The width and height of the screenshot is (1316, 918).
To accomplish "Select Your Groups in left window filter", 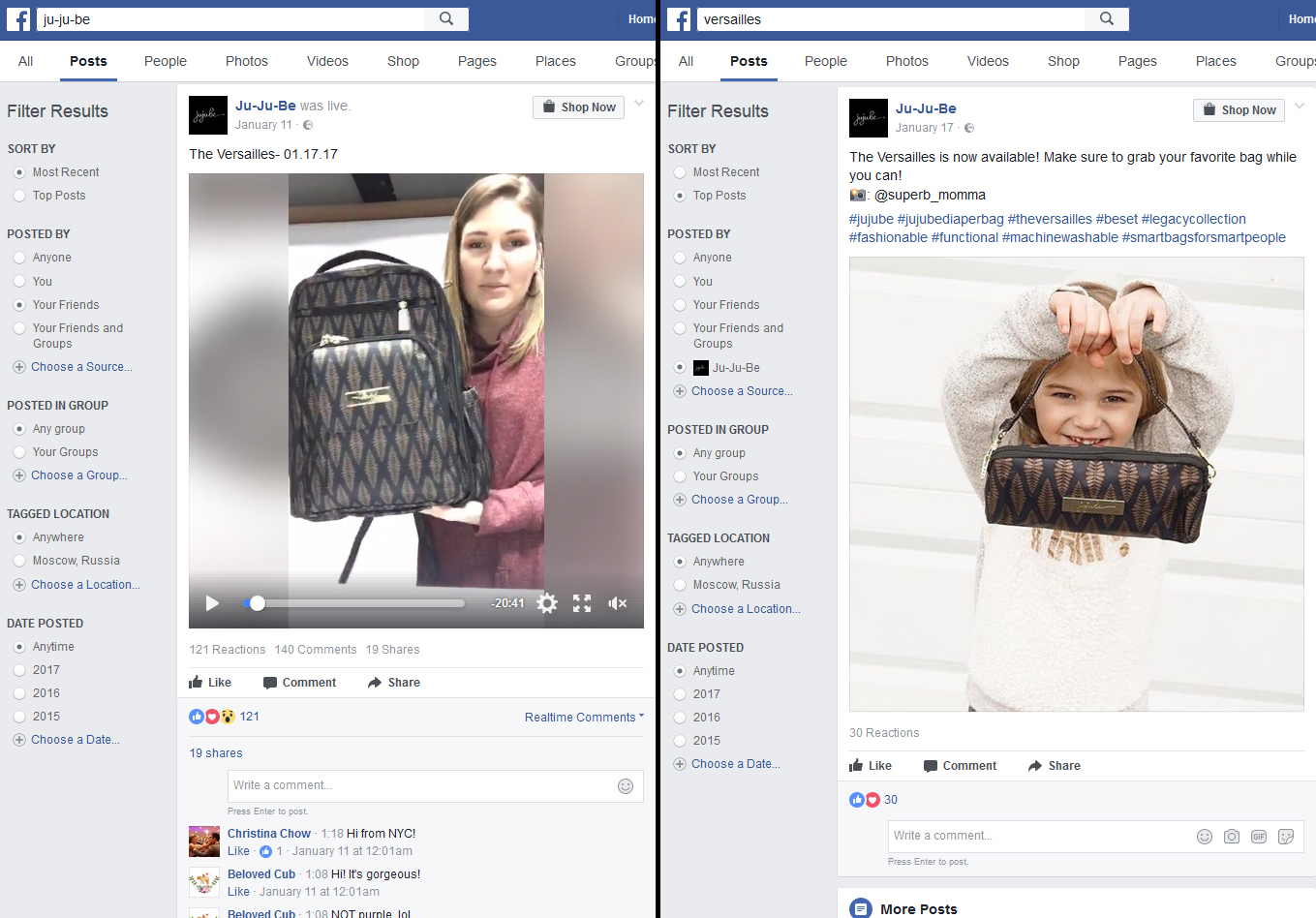I will [x=19, y=452].
